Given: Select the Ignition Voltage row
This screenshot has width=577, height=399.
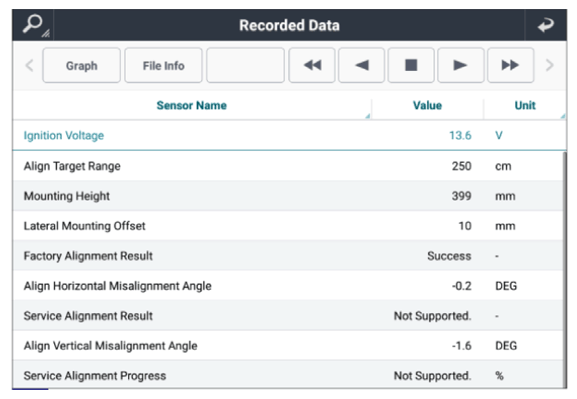Looking at the screenshot, I should pyautogui.click(x=289, y=135).
